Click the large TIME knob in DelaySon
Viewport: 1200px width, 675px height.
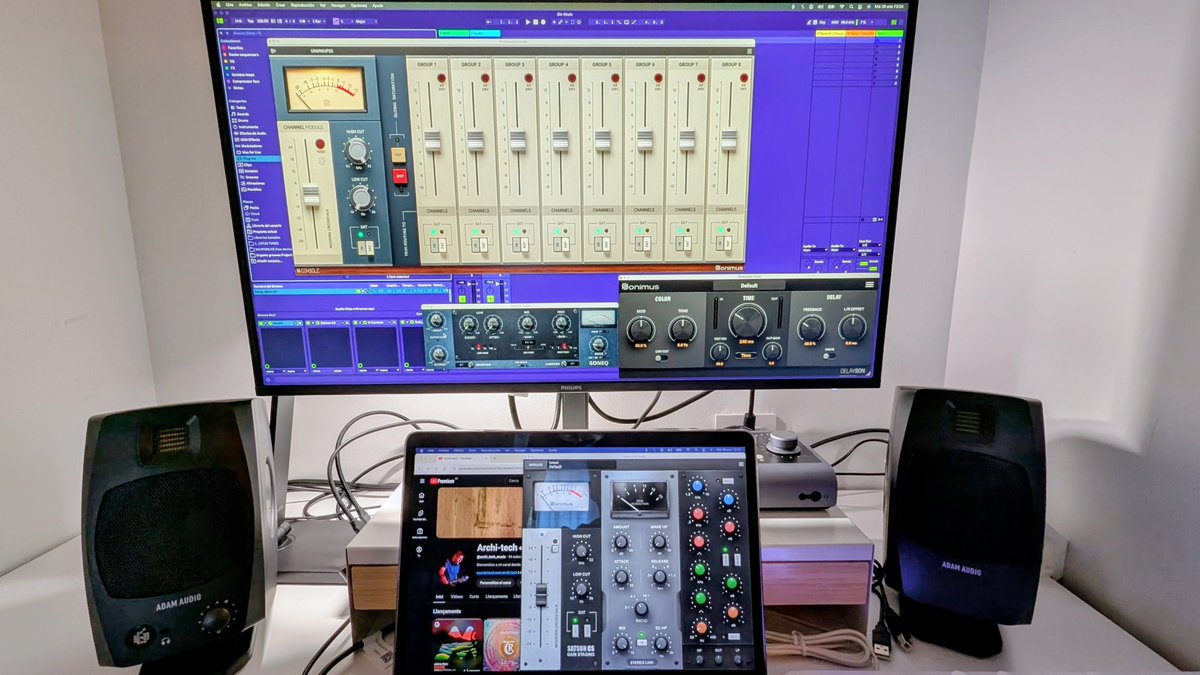click(748, 321)
